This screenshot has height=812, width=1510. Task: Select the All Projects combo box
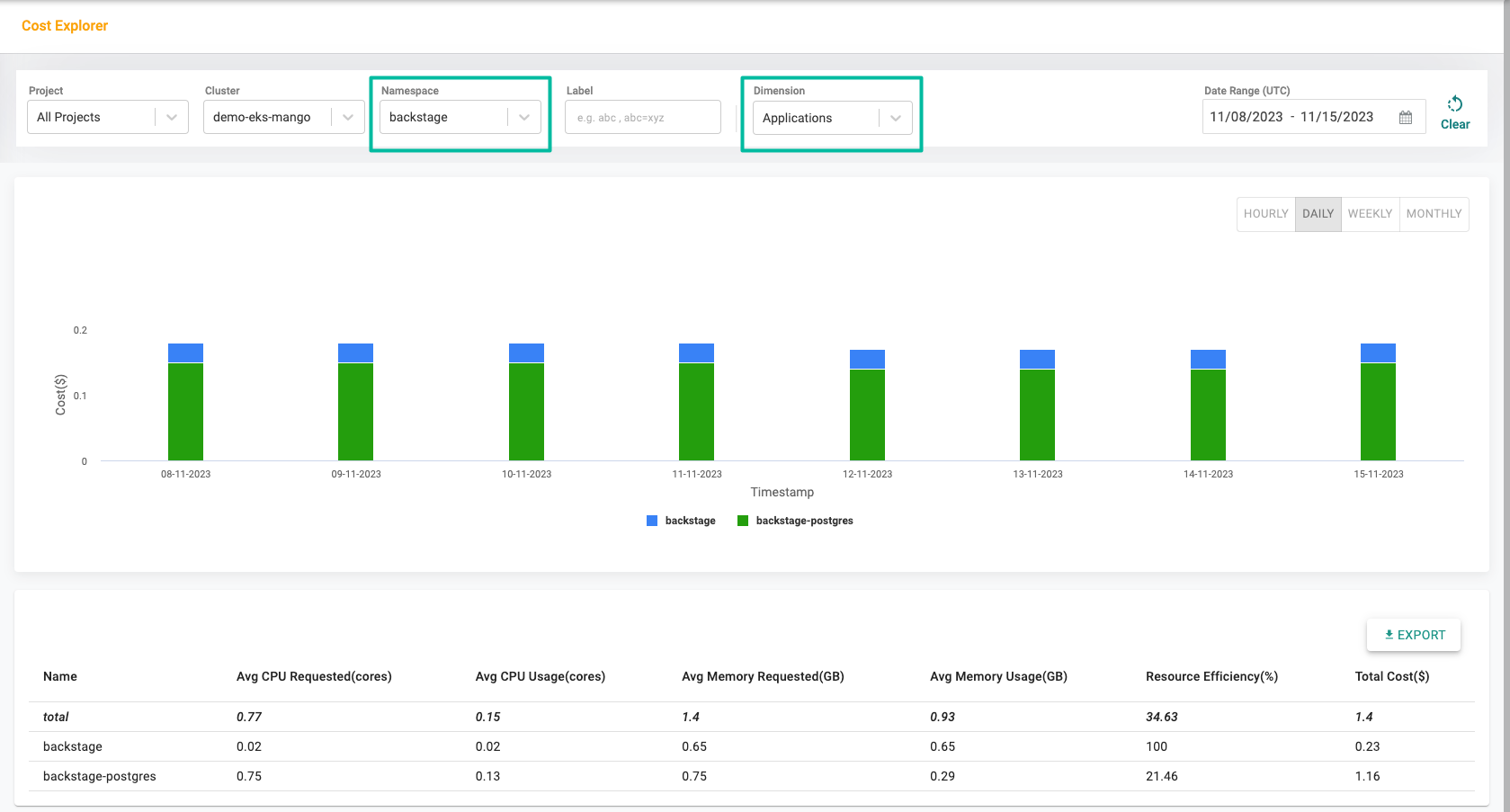coord(108,117)
